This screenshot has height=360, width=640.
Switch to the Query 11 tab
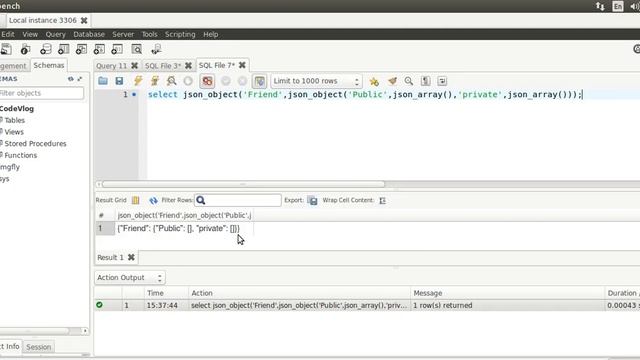point(111,66)
